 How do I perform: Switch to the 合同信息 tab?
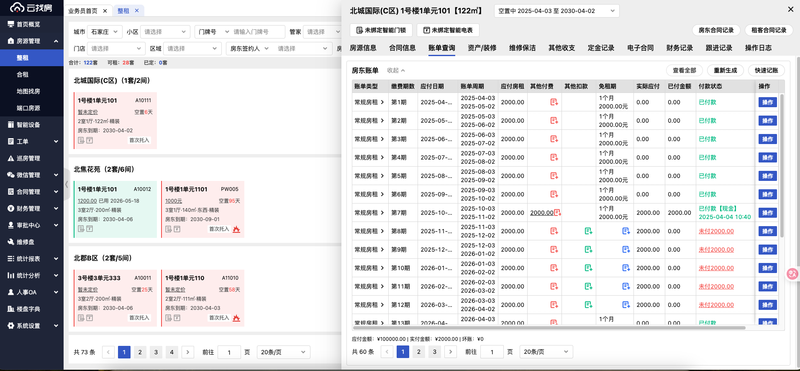(402, 48)
